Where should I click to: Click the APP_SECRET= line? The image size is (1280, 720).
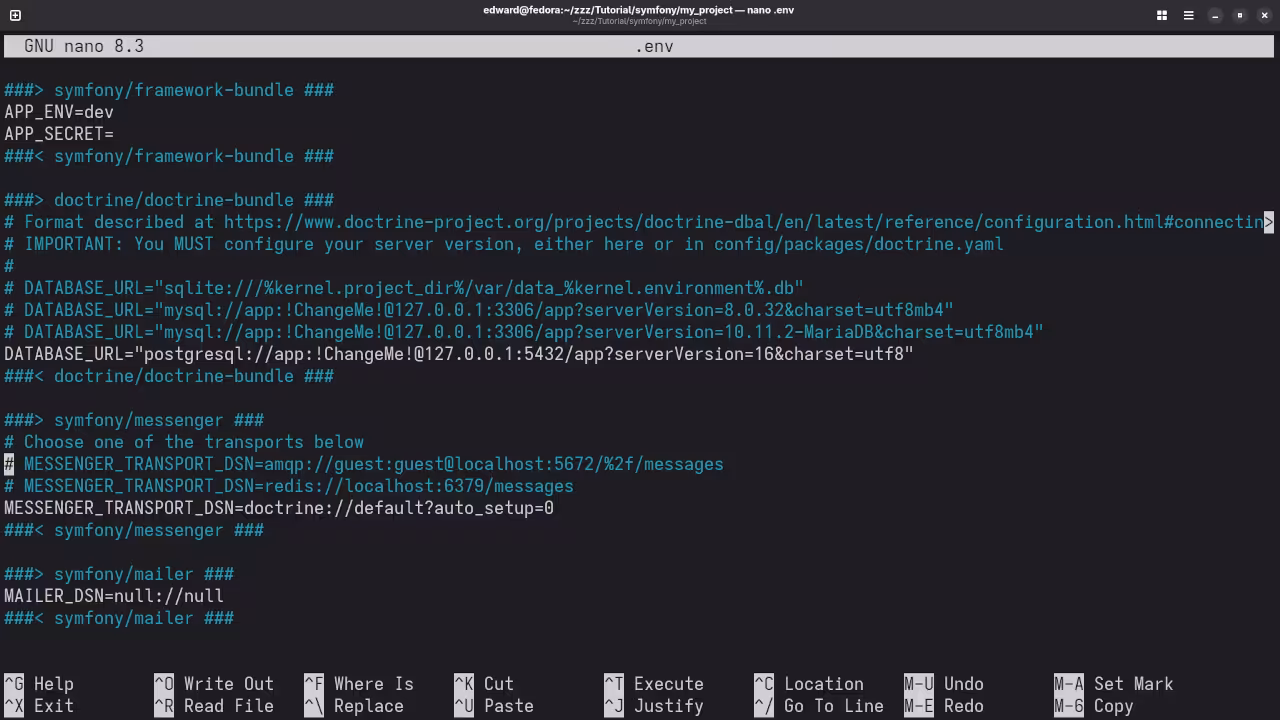[59, 134]
